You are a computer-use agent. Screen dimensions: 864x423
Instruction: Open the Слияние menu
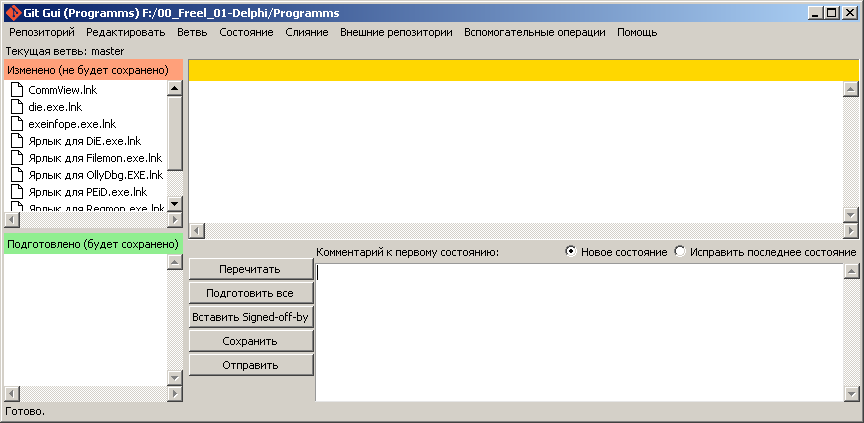pyautogui.click(x=307, y=32)
